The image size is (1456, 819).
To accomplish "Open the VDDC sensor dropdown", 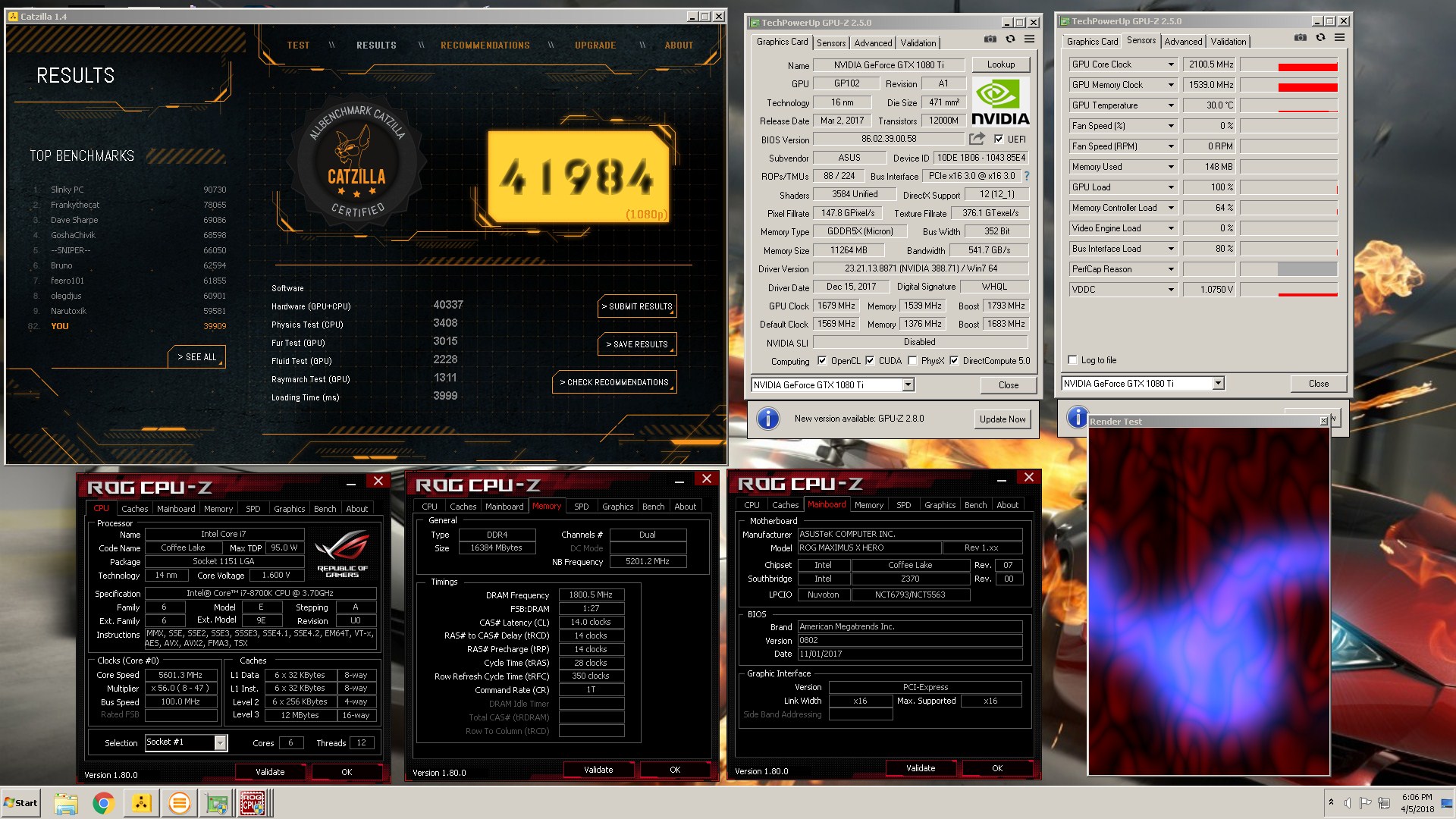I will coord(1171,290).
